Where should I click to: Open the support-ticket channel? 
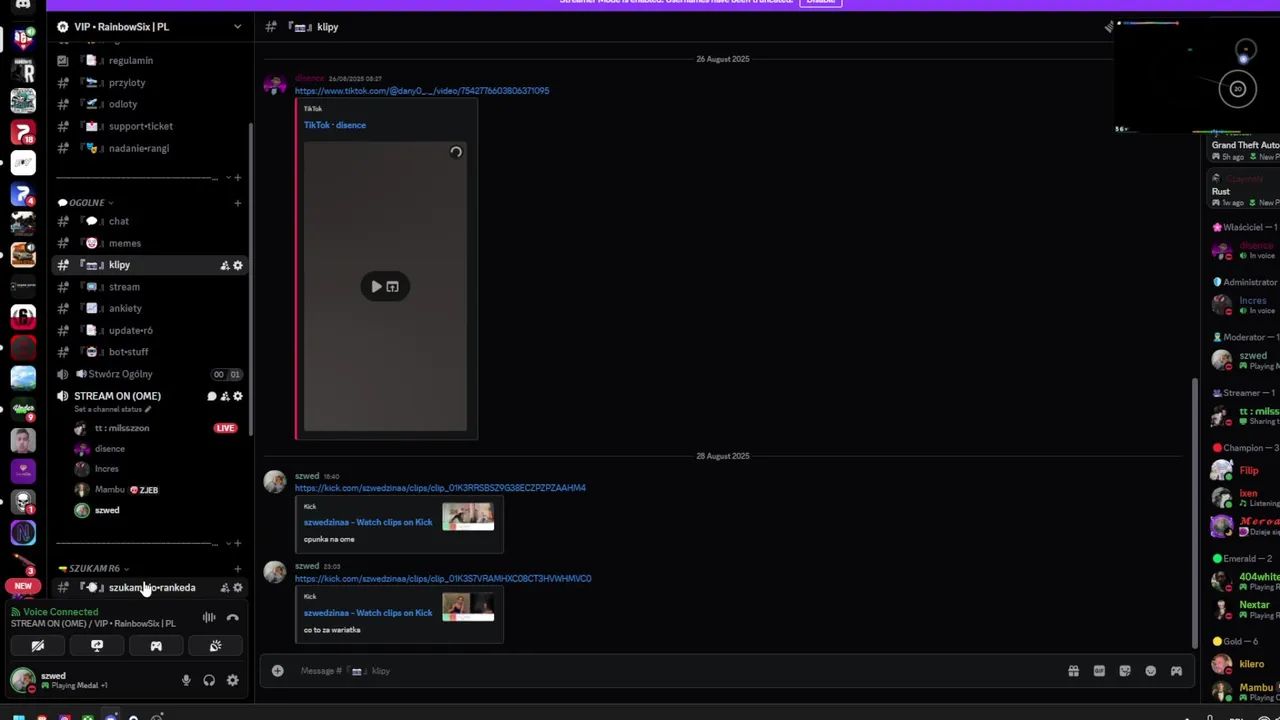(x=150, y=126)
